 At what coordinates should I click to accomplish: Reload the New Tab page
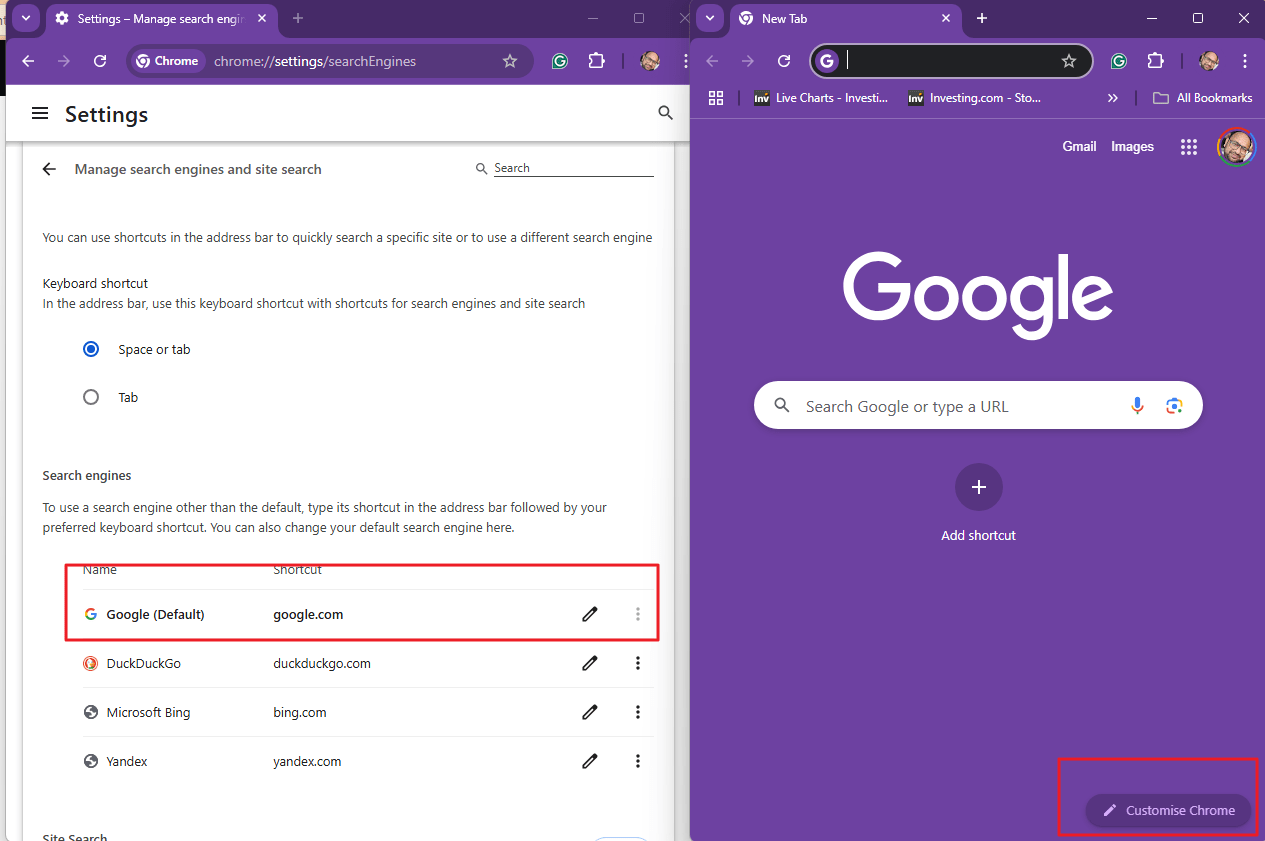click(x=784, y=61)
